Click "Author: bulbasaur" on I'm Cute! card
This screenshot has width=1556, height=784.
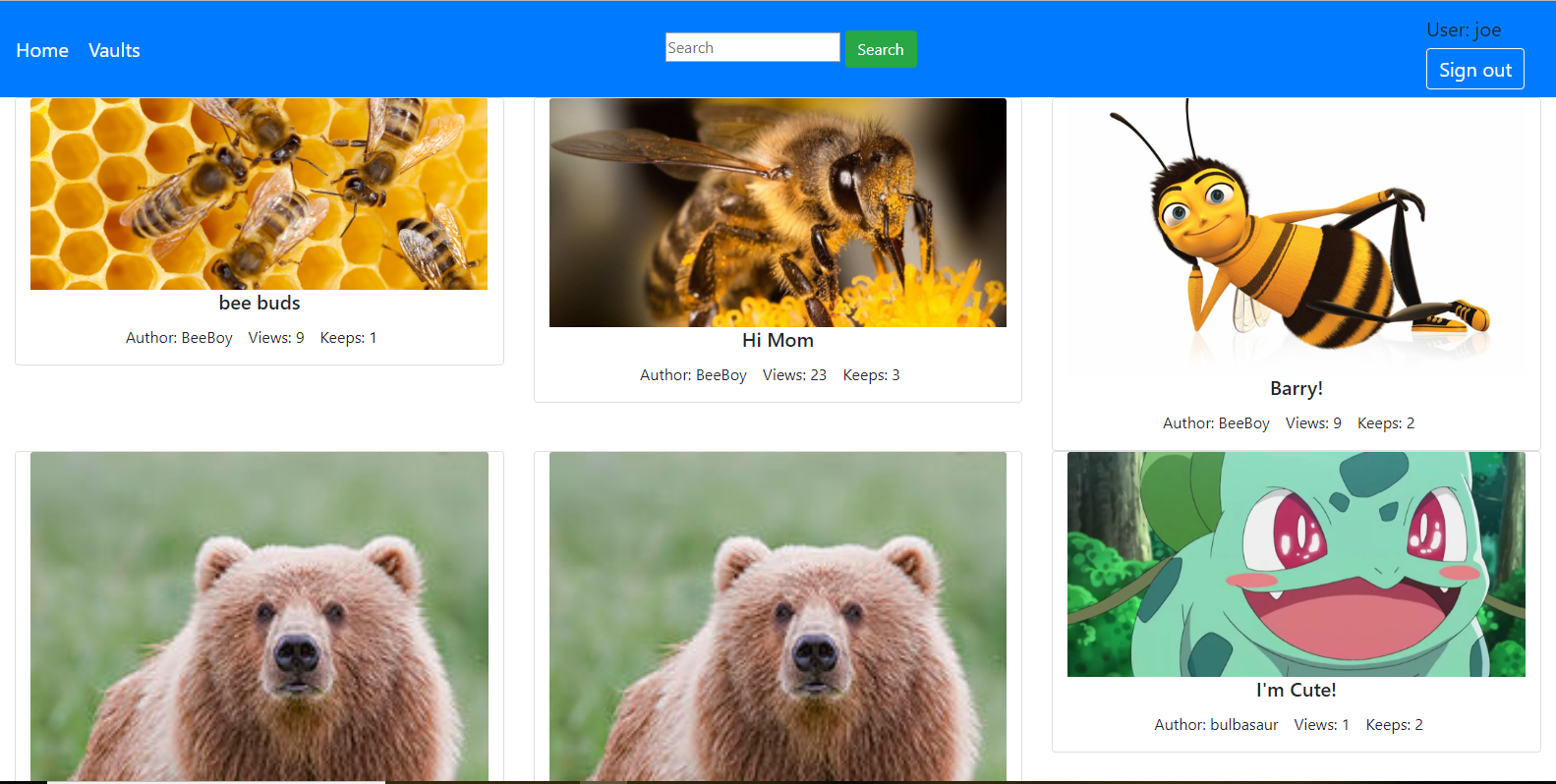click(1216, 725)
